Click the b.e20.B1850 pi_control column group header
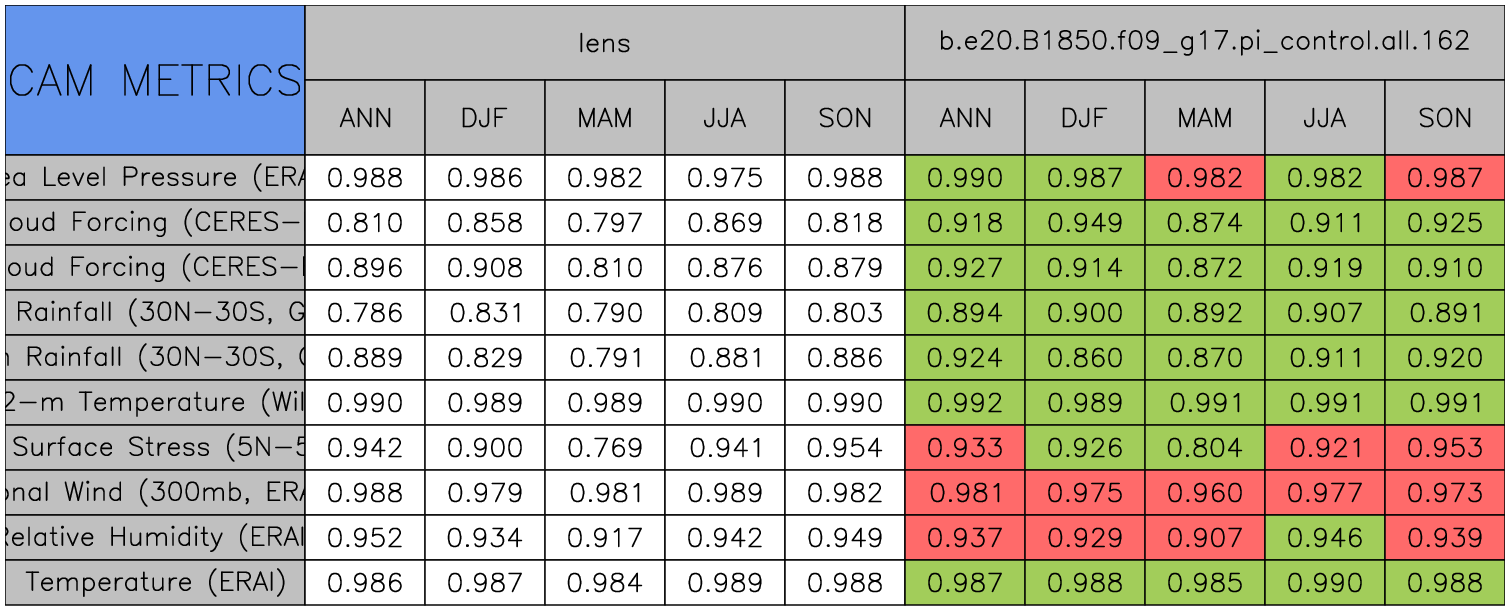Viewport: 1510px width, 611px height. [x=1204, y=42]
